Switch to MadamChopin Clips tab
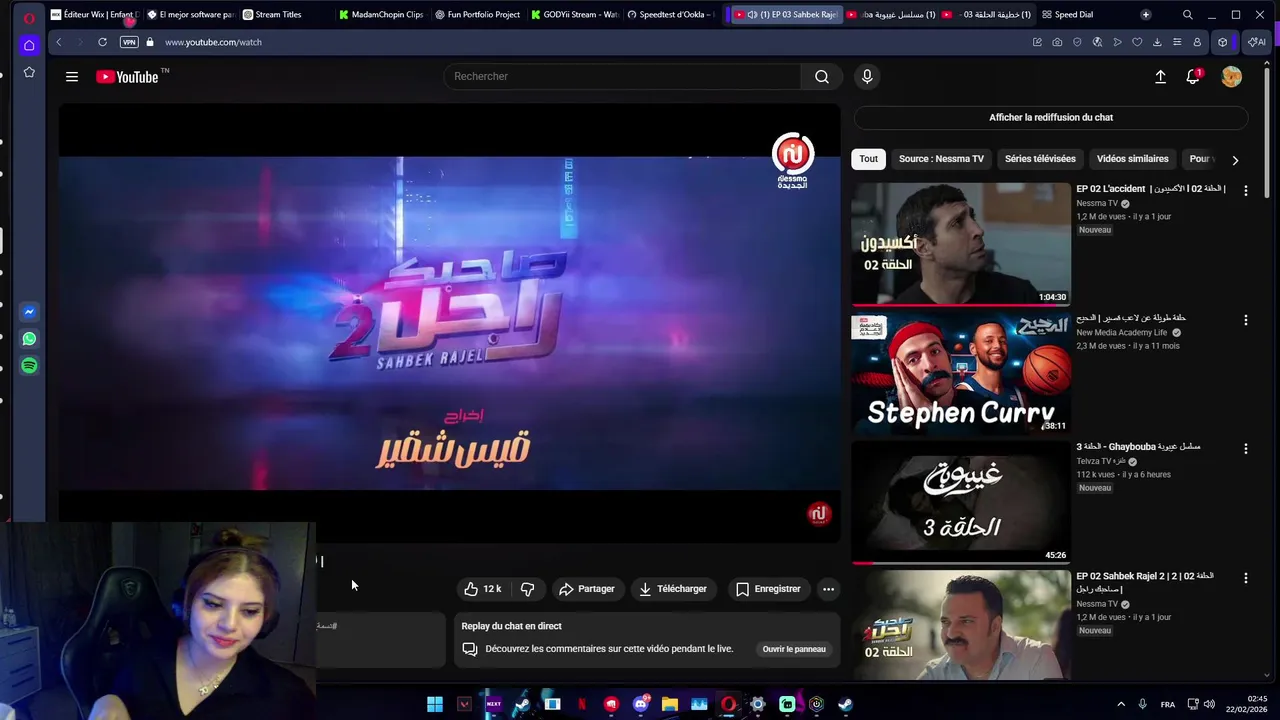This screenshot has height=720, width=1280. pos(381,15)
